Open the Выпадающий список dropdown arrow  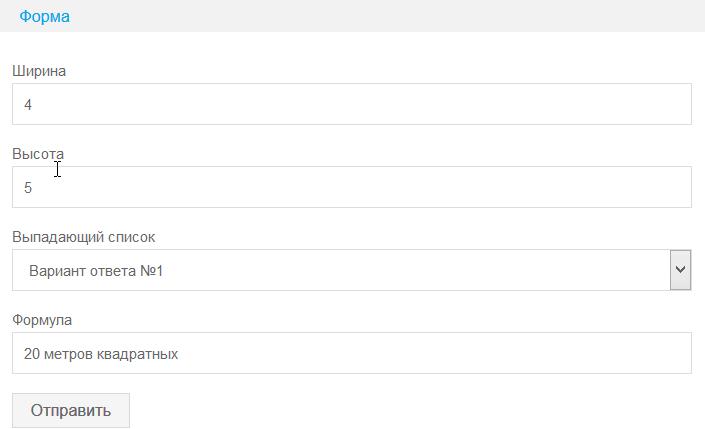click(x=680, y=270)
